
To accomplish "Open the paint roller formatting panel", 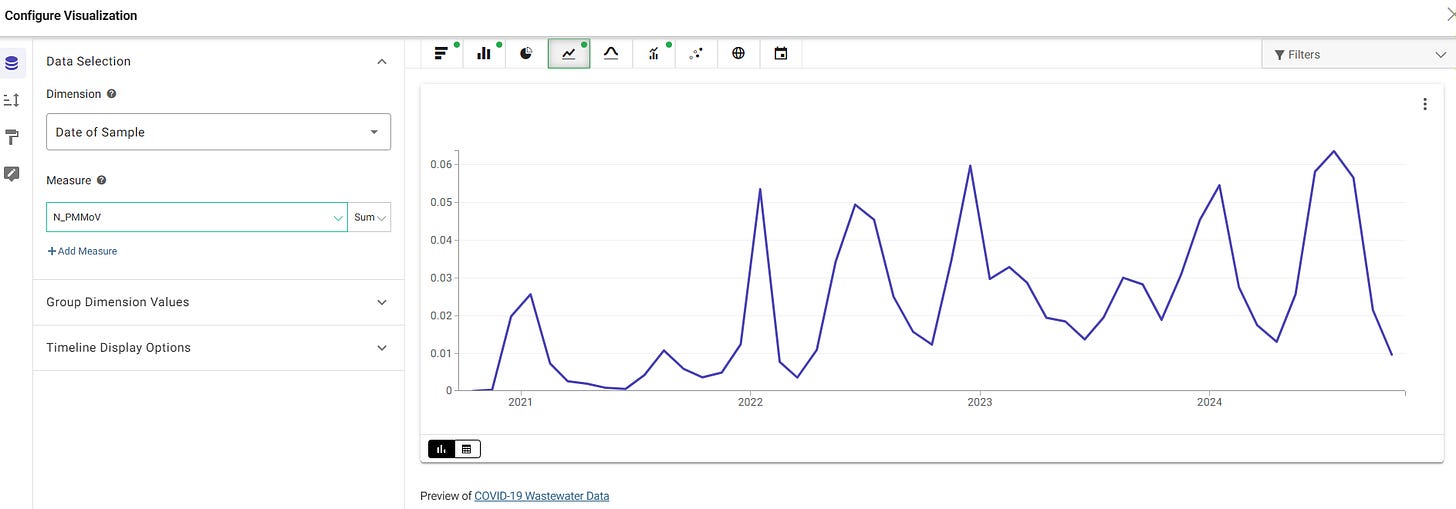I will 12,137.
